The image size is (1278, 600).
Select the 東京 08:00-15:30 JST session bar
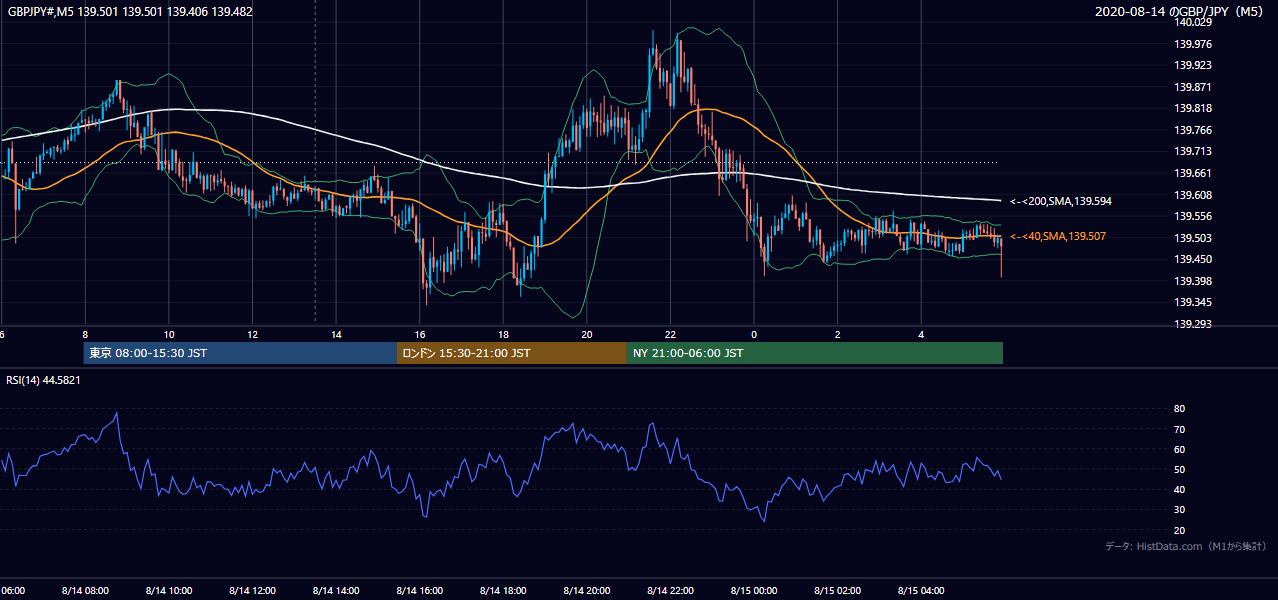click(x=240, y=353)
